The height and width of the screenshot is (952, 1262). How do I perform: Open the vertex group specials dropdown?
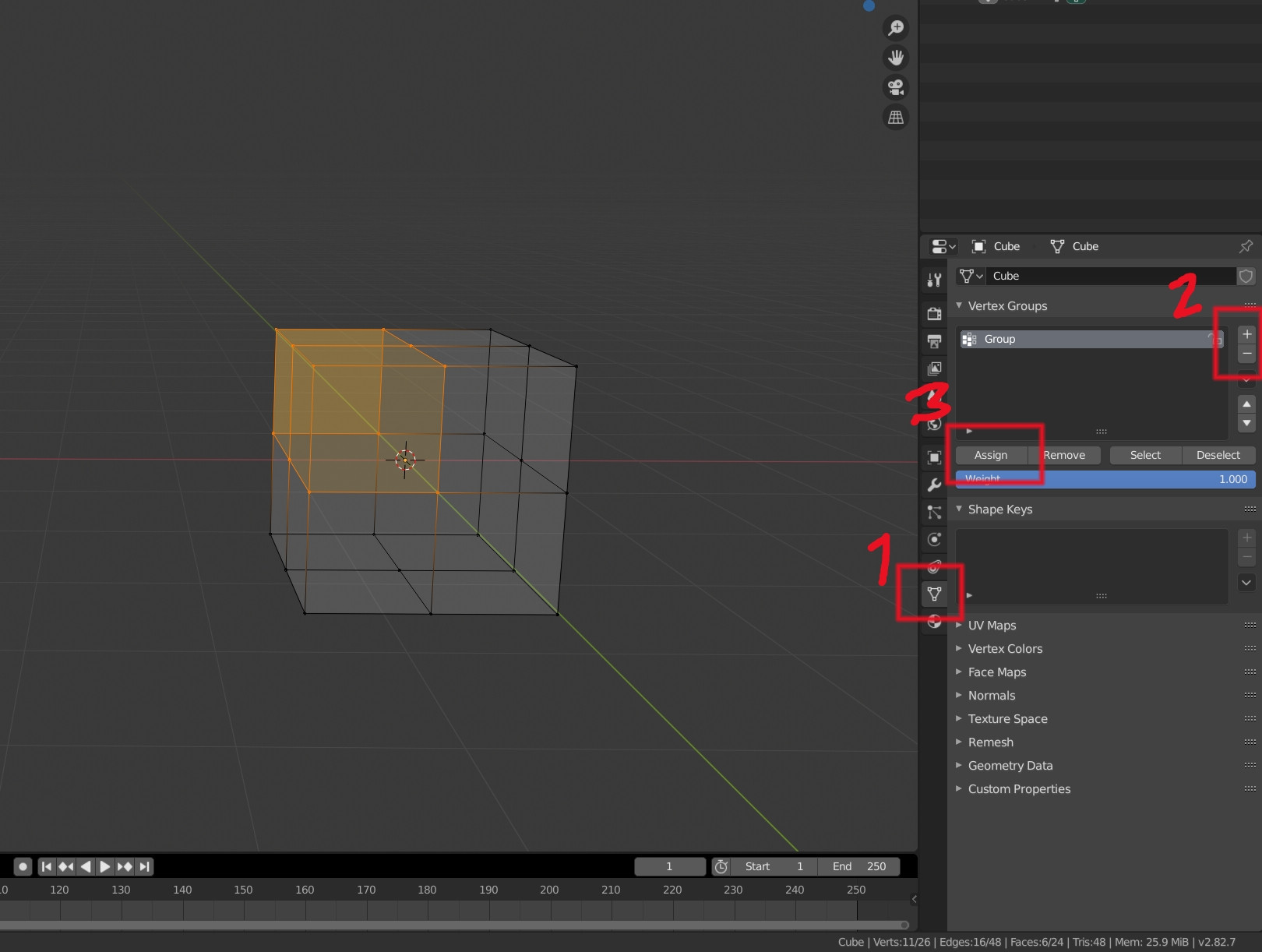pos(1246,380)
